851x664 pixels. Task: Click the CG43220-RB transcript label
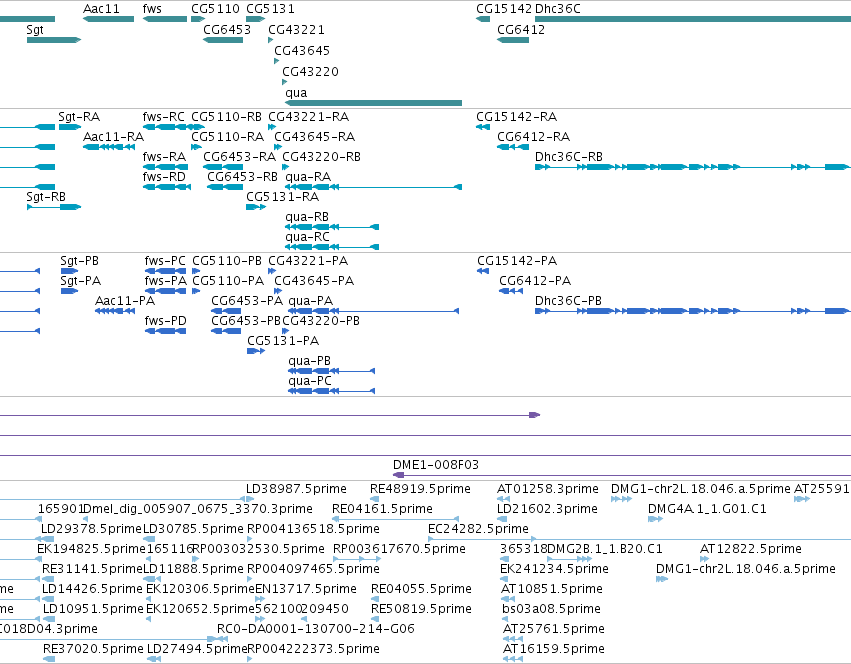321,157
